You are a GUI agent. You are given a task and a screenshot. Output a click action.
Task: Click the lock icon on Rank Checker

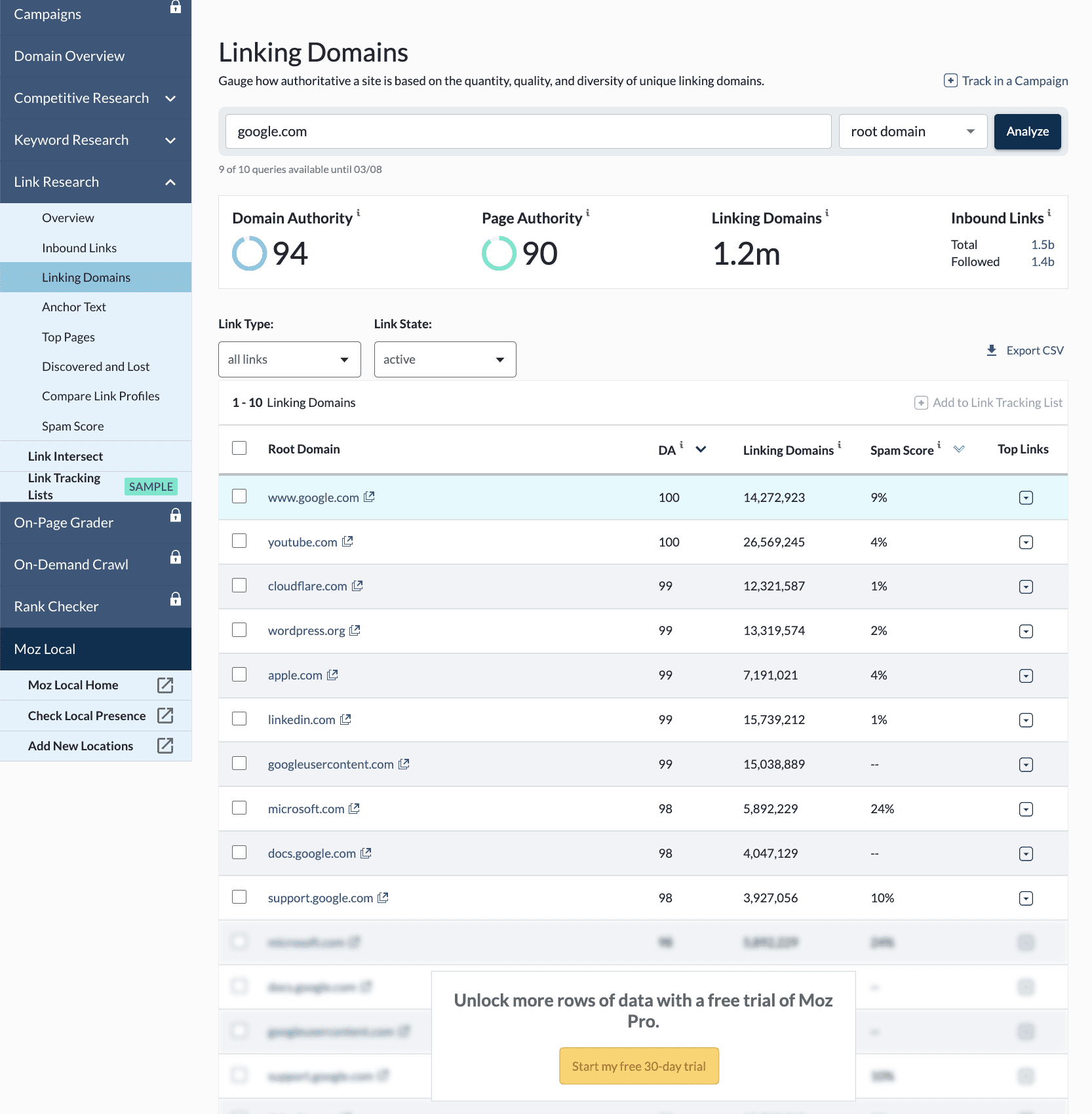(176, 598)
